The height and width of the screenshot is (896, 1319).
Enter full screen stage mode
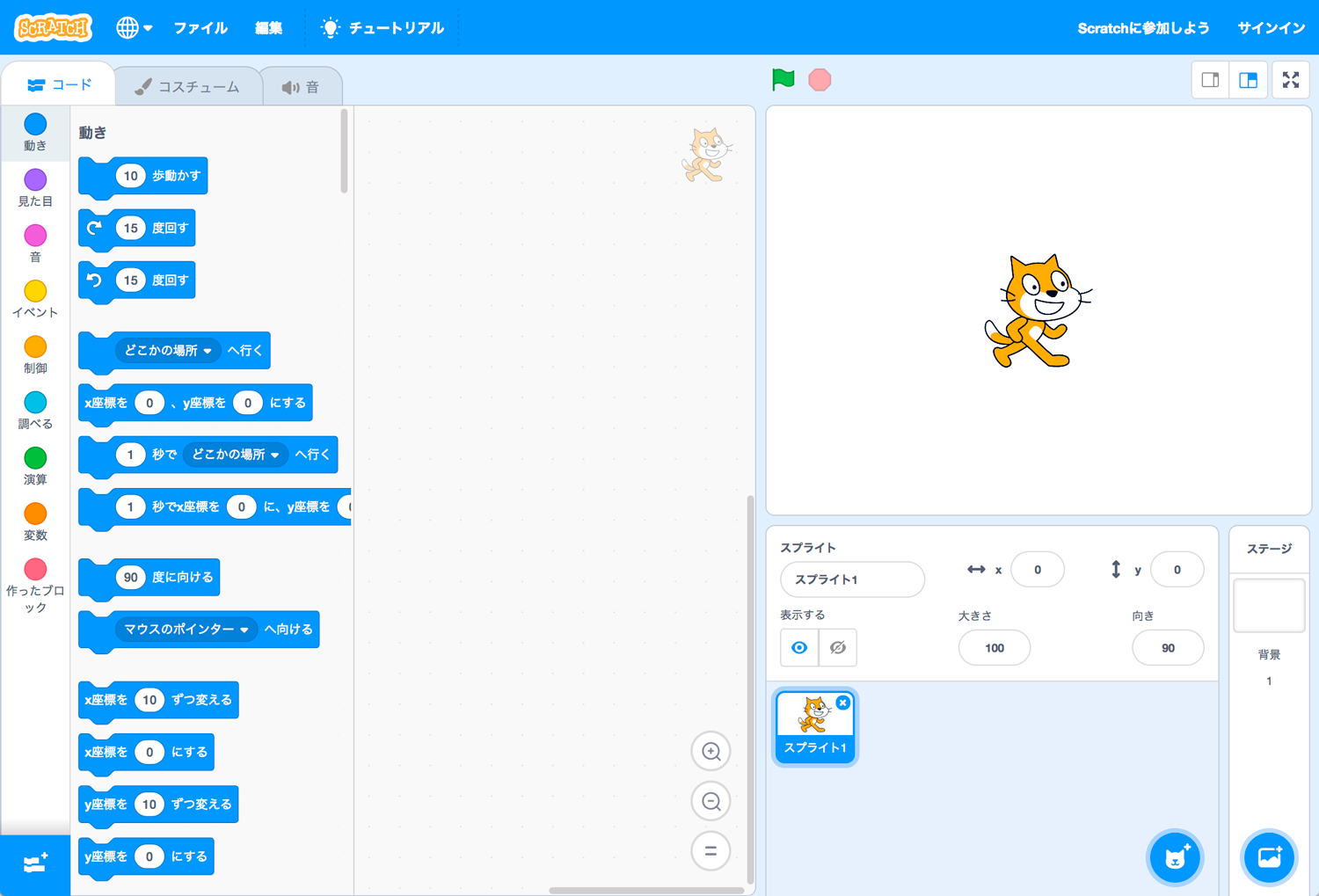pyautogui.click(x=1291, y=80)
